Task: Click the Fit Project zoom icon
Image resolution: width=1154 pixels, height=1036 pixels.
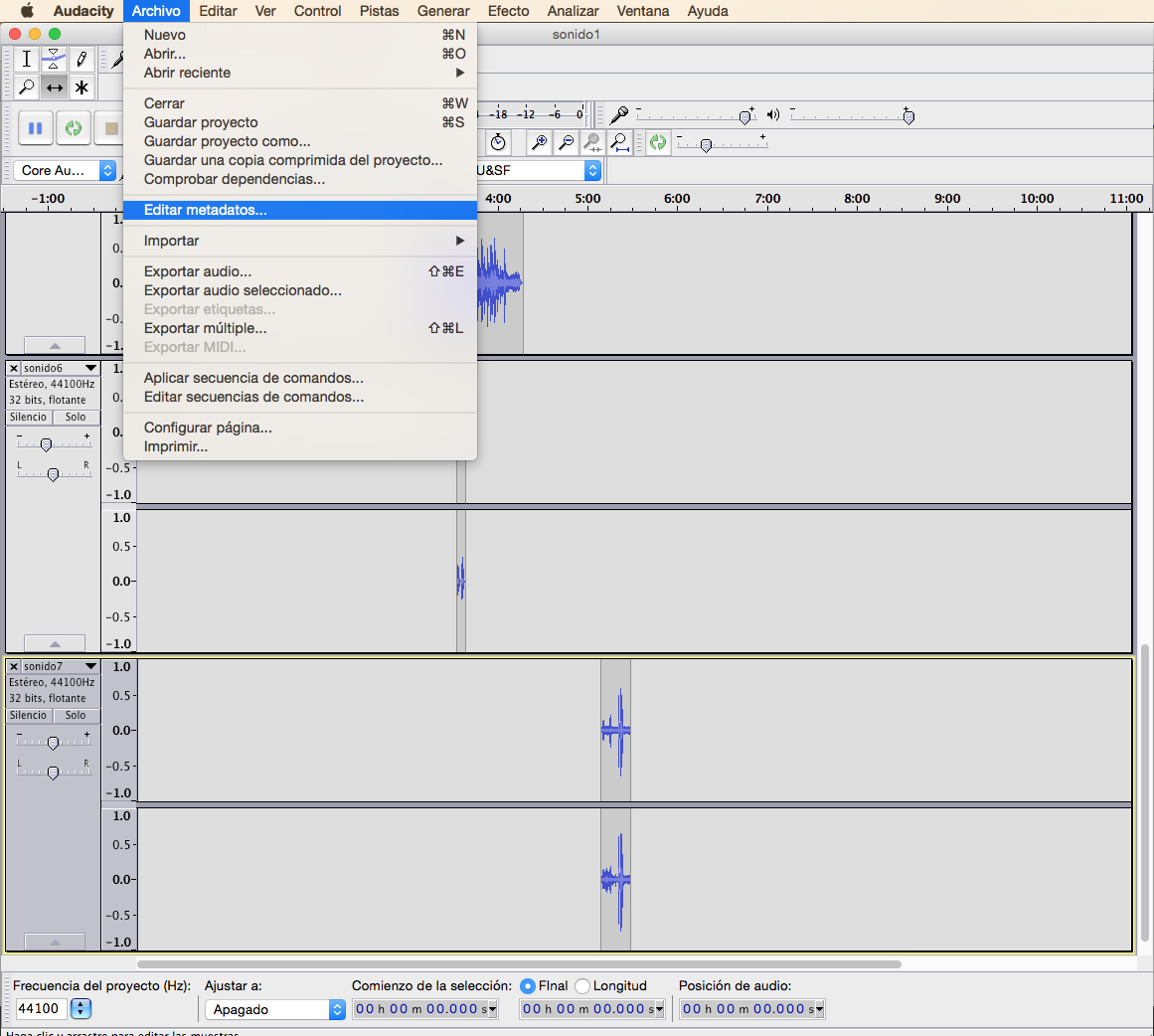Action: tap(619, 143)
